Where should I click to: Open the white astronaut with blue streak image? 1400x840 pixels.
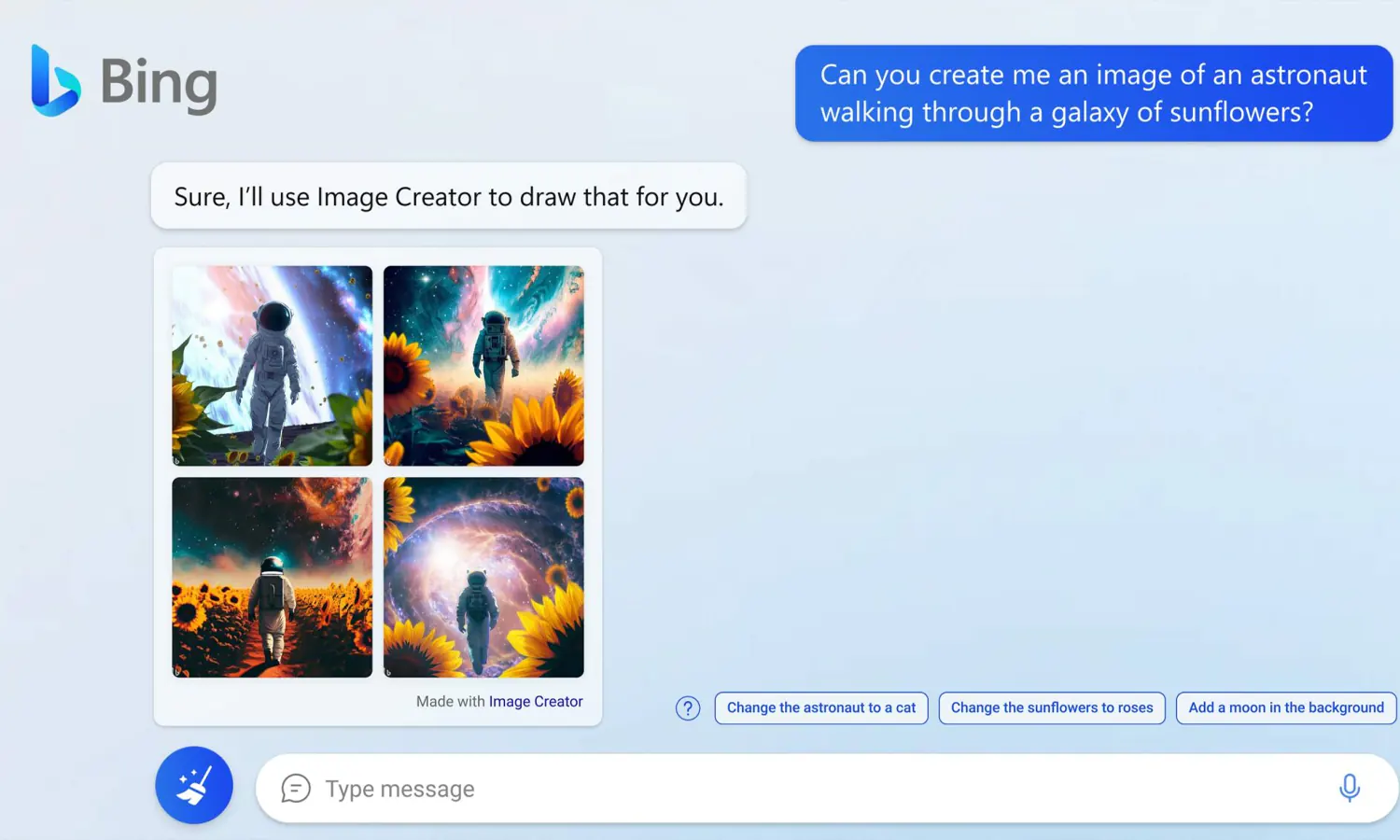tap(273, 366)
